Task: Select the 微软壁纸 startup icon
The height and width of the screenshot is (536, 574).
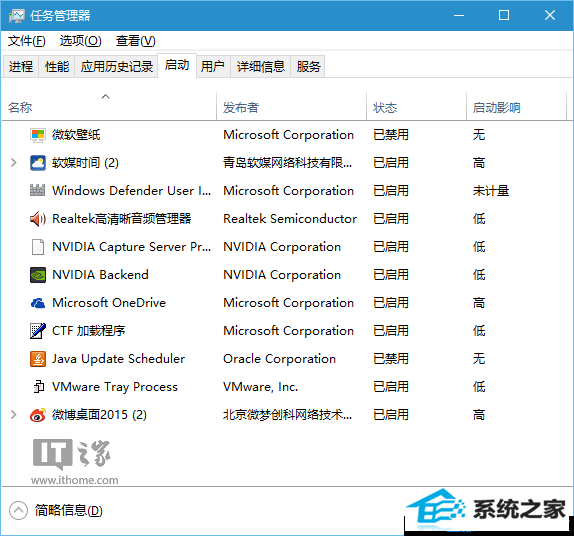Action: 38,135
